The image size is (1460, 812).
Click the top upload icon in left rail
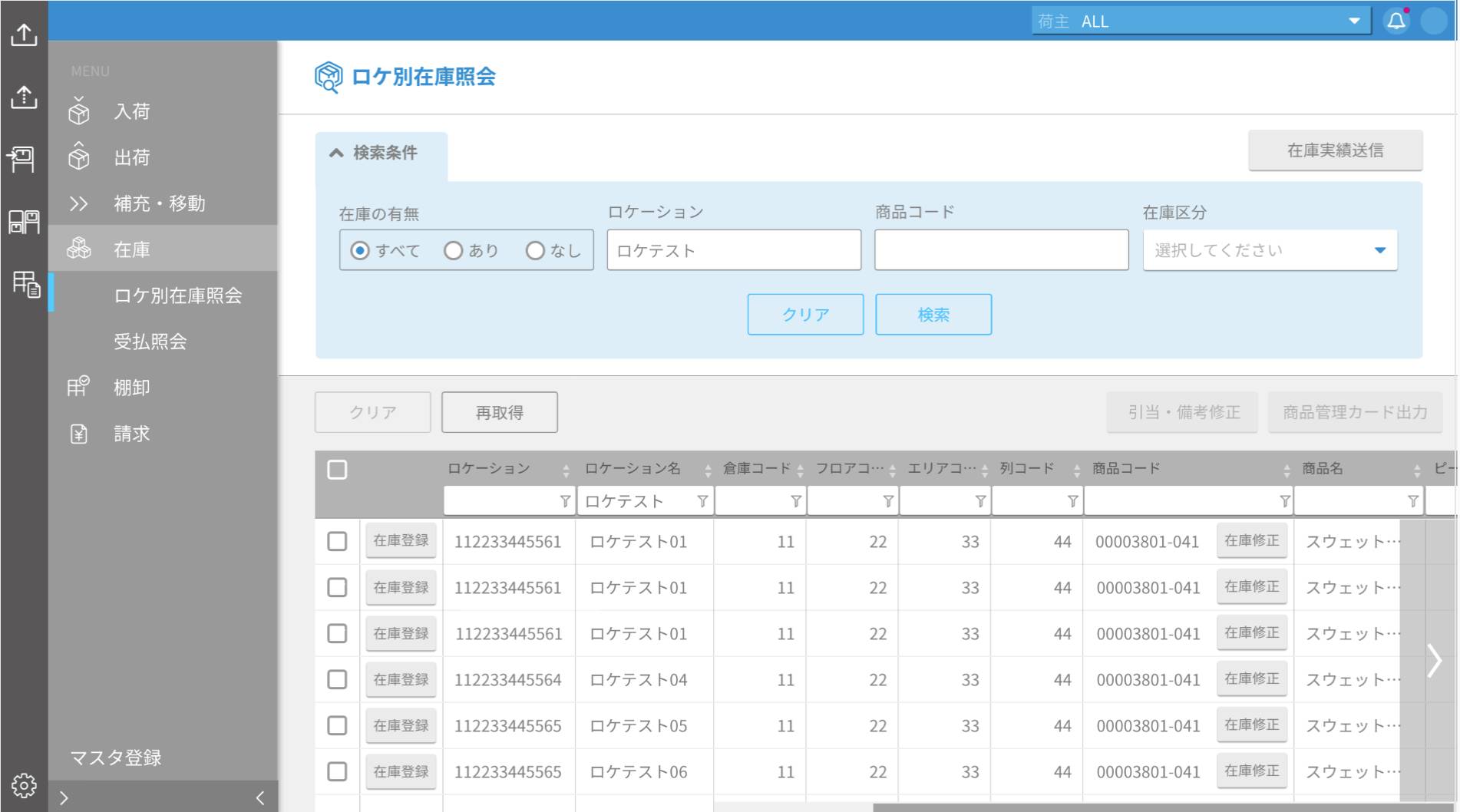click(24, 35)
